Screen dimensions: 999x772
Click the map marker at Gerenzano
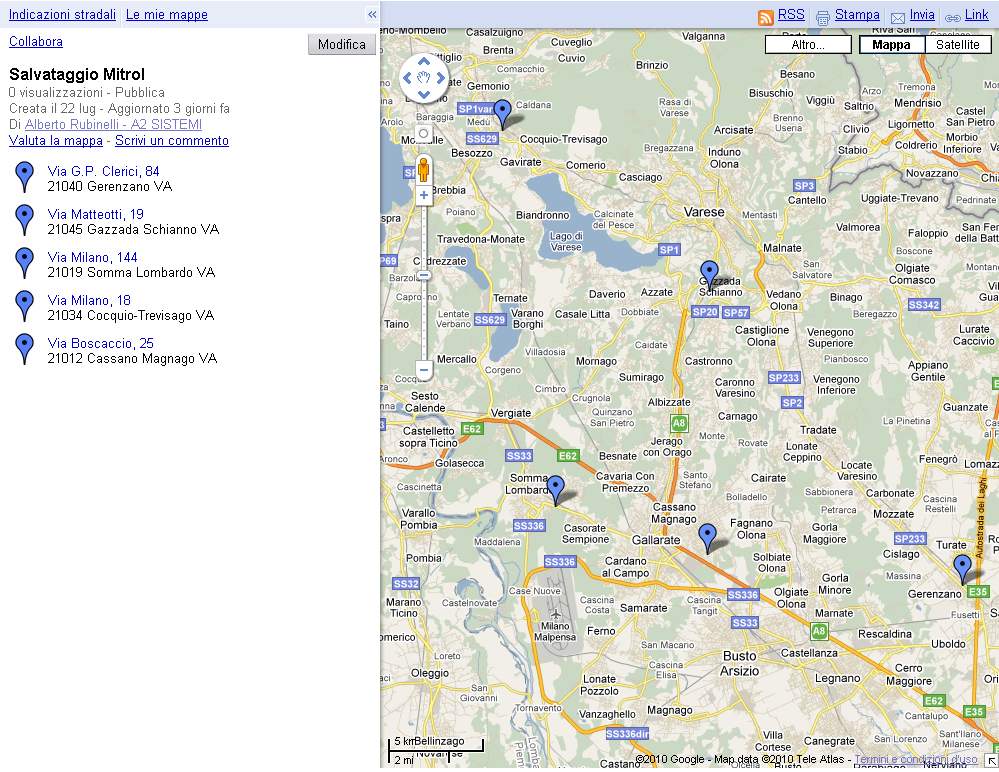tap(962, 569)
